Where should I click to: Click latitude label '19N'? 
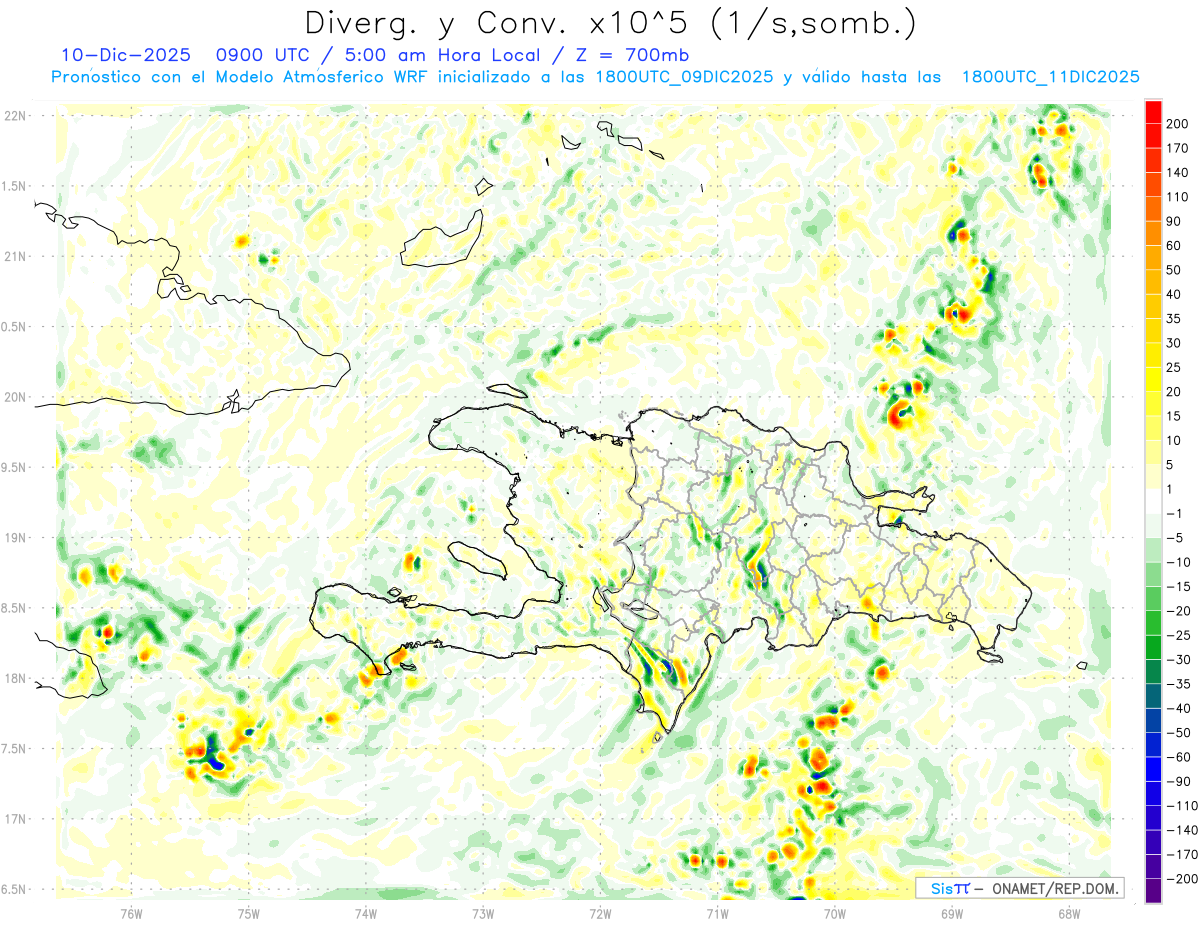point(15,538)
